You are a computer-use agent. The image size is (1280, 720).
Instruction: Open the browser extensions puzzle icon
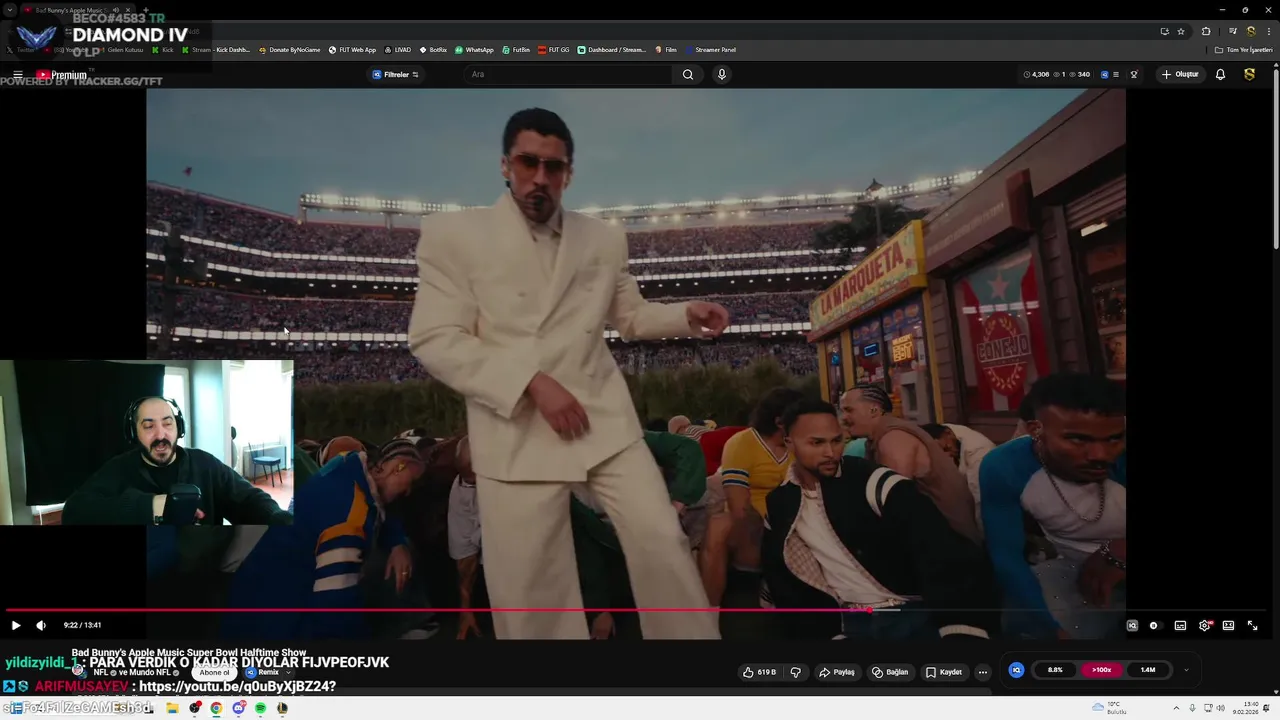[1206, 31]
